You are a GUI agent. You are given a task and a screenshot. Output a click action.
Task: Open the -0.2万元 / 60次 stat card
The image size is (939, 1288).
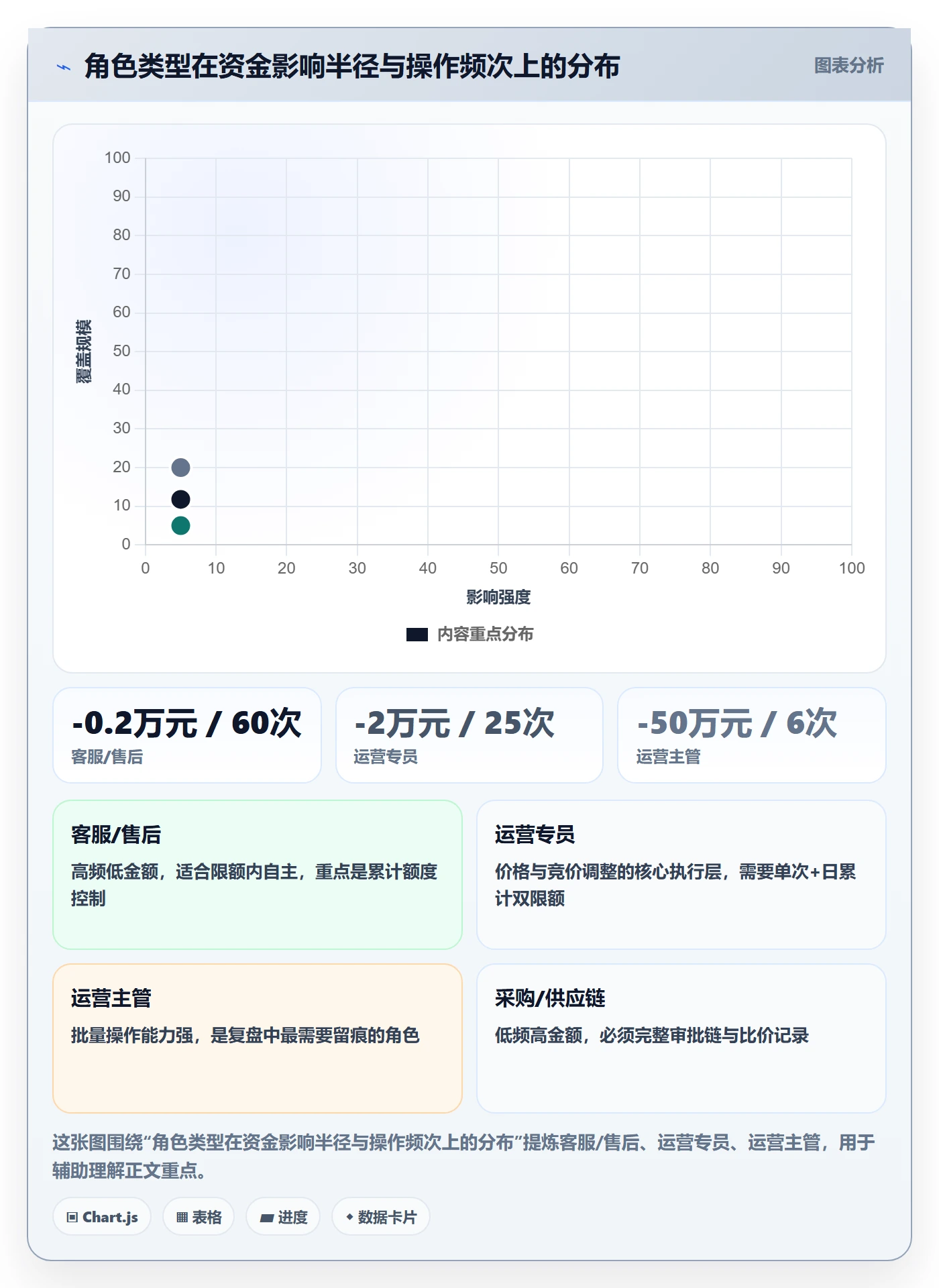187,735
